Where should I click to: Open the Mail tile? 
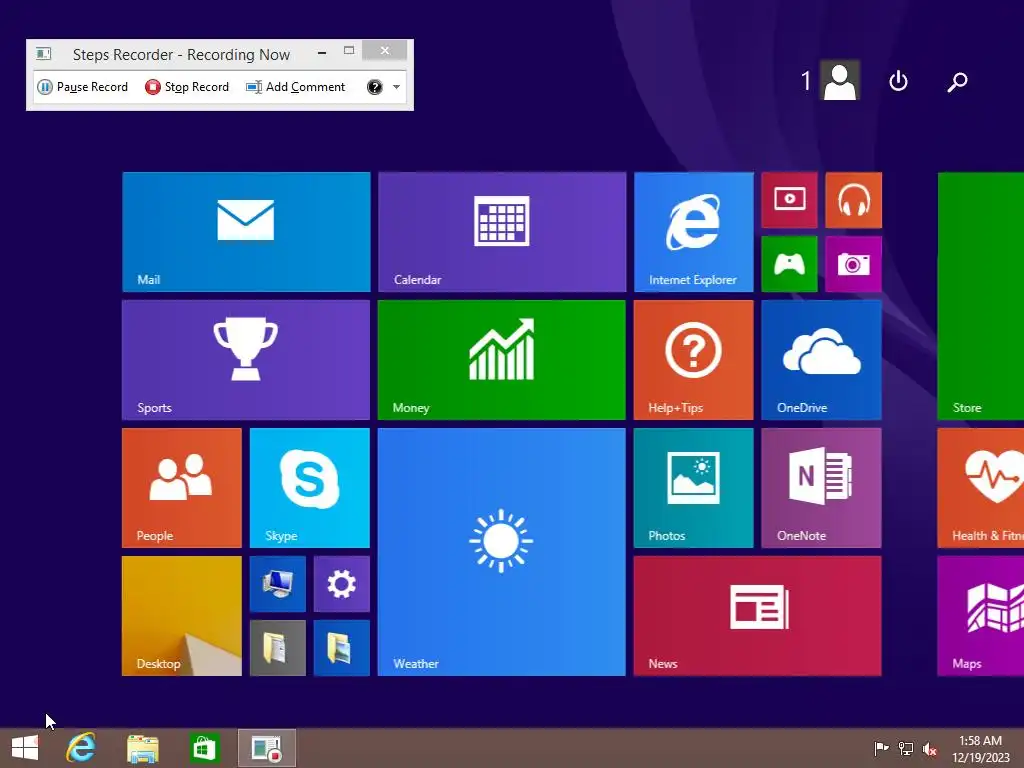(x=246, y=232)
